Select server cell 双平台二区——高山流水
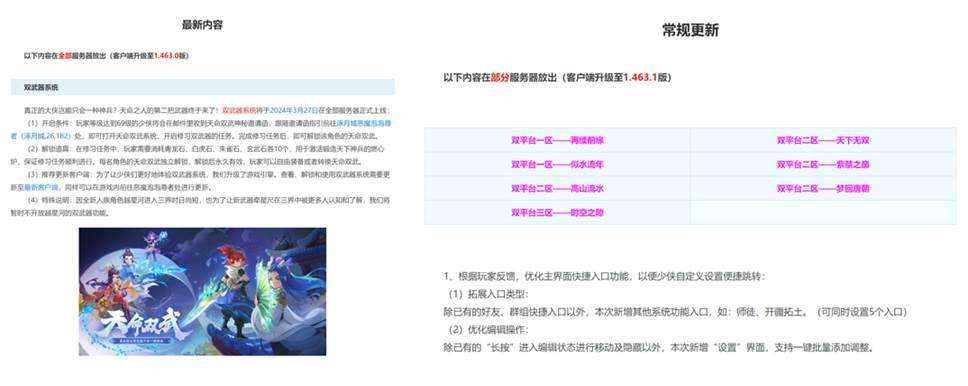The width and height of the screenshot is (968, 386). pyautogui.click(x=557, y=188)
